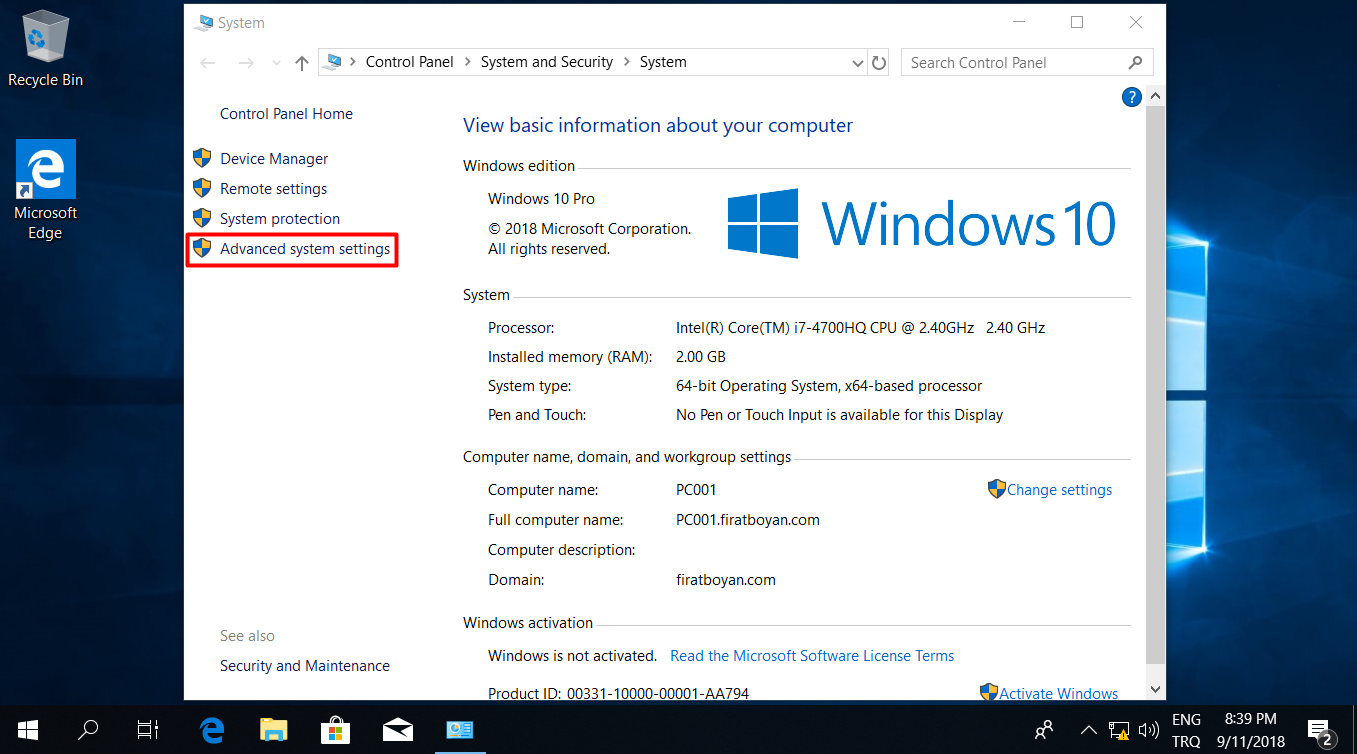This screenshot has width=1357, height=754.
Task: Open Mail app from taskbar
Action: pyautogui.click(x=398, y=730)
